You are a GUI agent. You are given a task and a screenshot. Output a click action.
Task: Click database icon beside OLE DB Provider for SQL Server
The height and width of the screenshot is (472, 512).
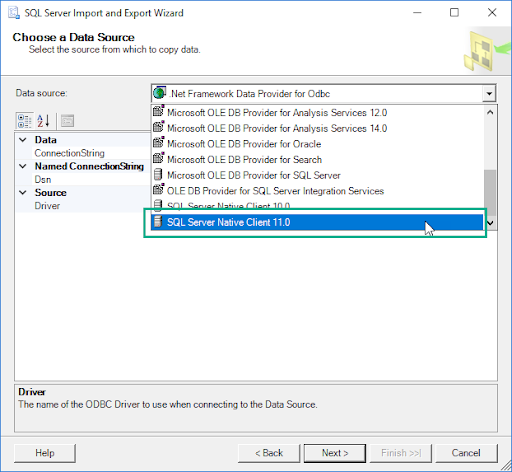158,174
